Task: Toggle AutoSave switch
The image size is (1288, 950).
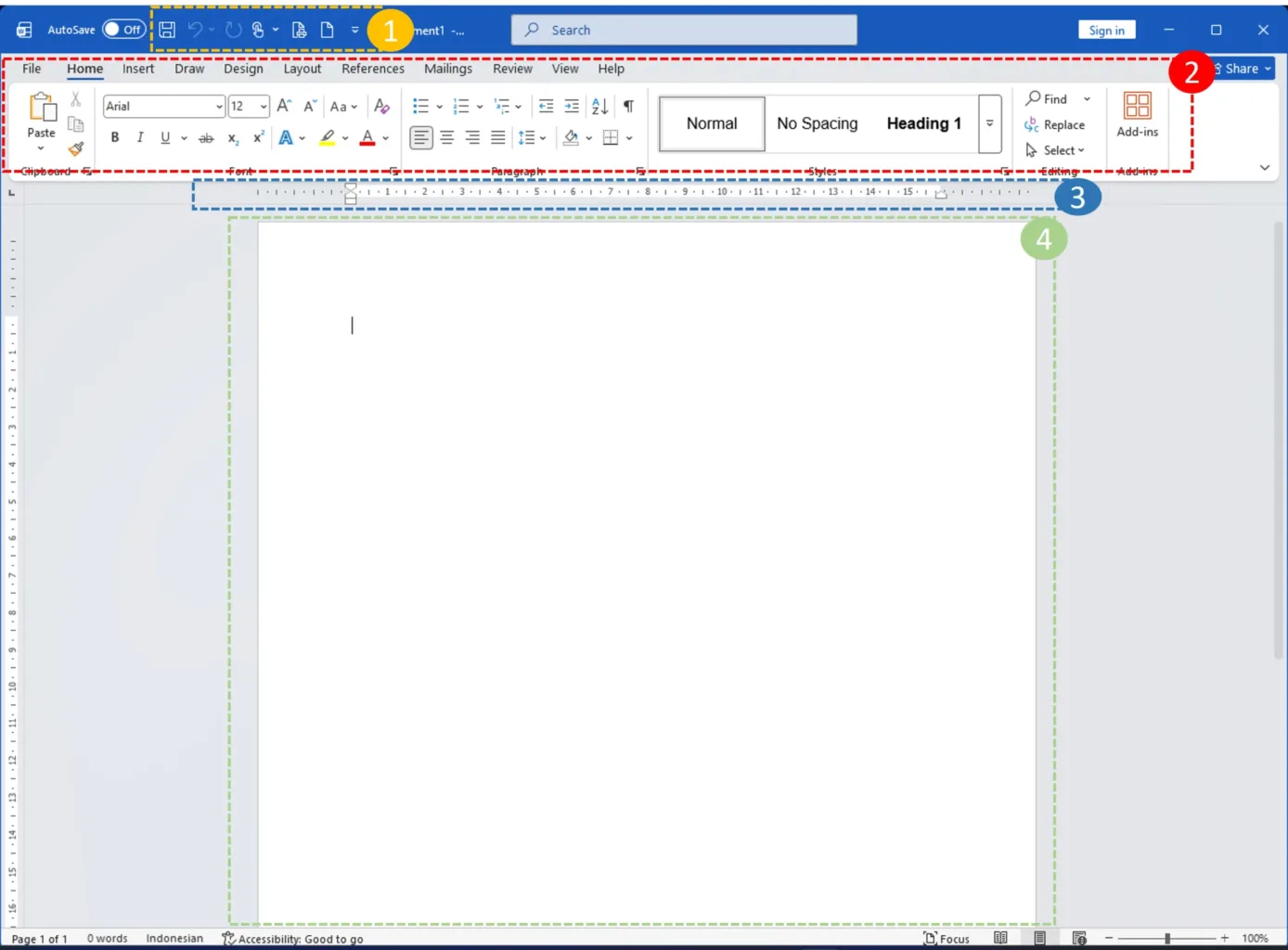Action: tap(123, 30)
